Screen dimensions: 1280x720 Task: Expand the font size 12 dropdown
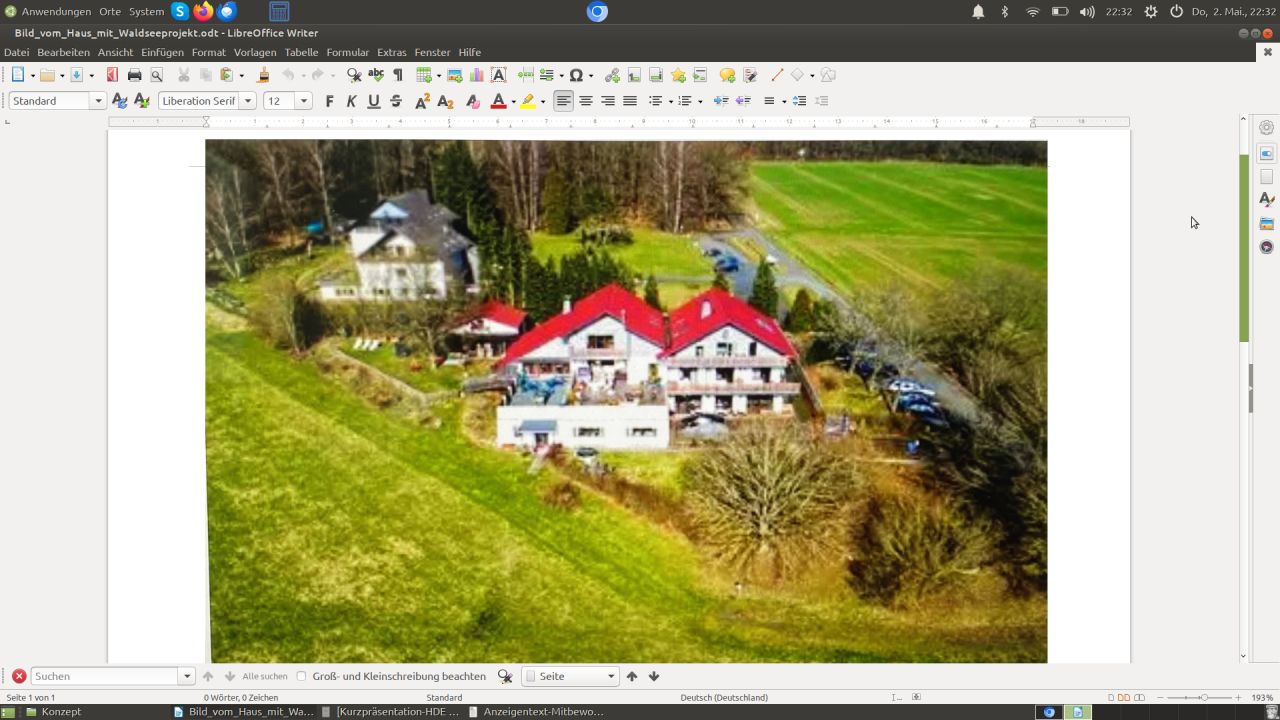tap(303, 101)
